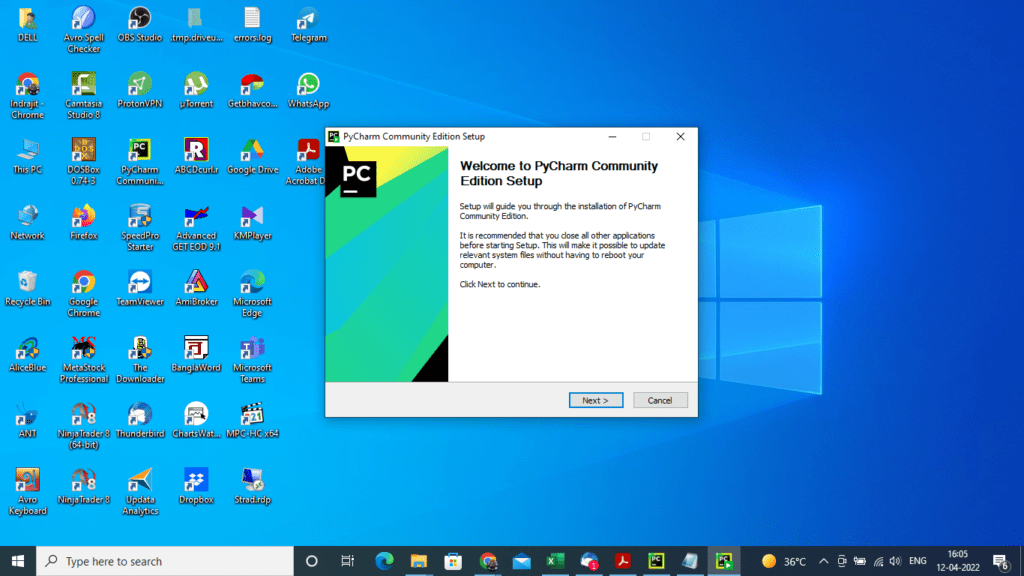The image size is (1024, 576).
Task: Select the BanglaWord desktop shortcut
Action: click(196, 355)
